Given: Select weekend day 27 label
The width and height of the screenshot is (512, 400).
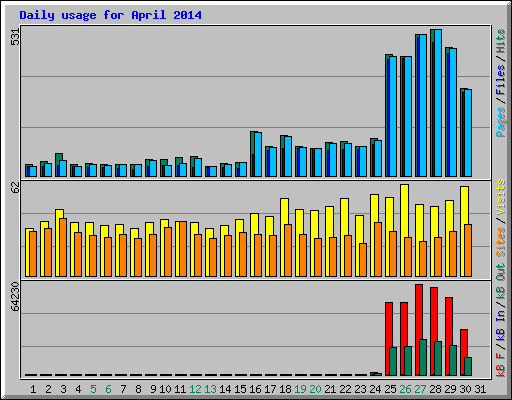Looking at the screenshot, I should pyautogui.click(x=420, y=389).
